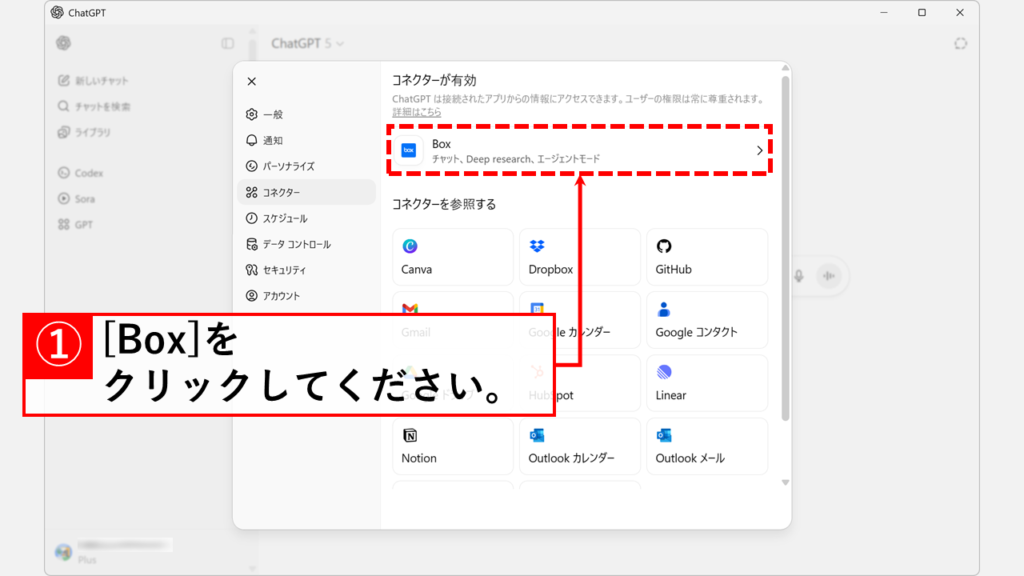Click the 詳細はこちら link

(x=417, y=112)
